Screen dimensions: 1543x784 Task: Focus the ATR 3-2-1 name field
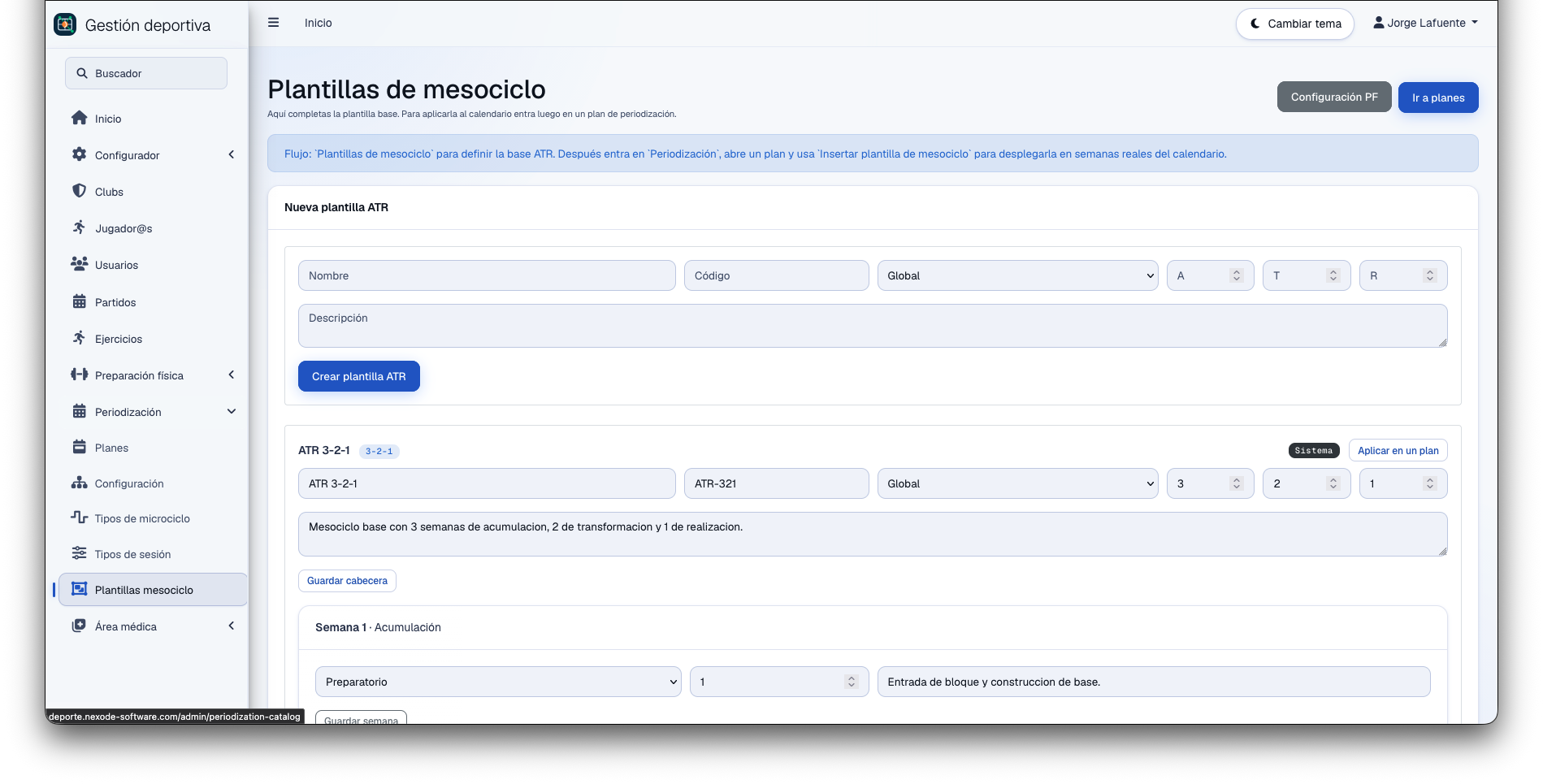(x=487, y=483)
